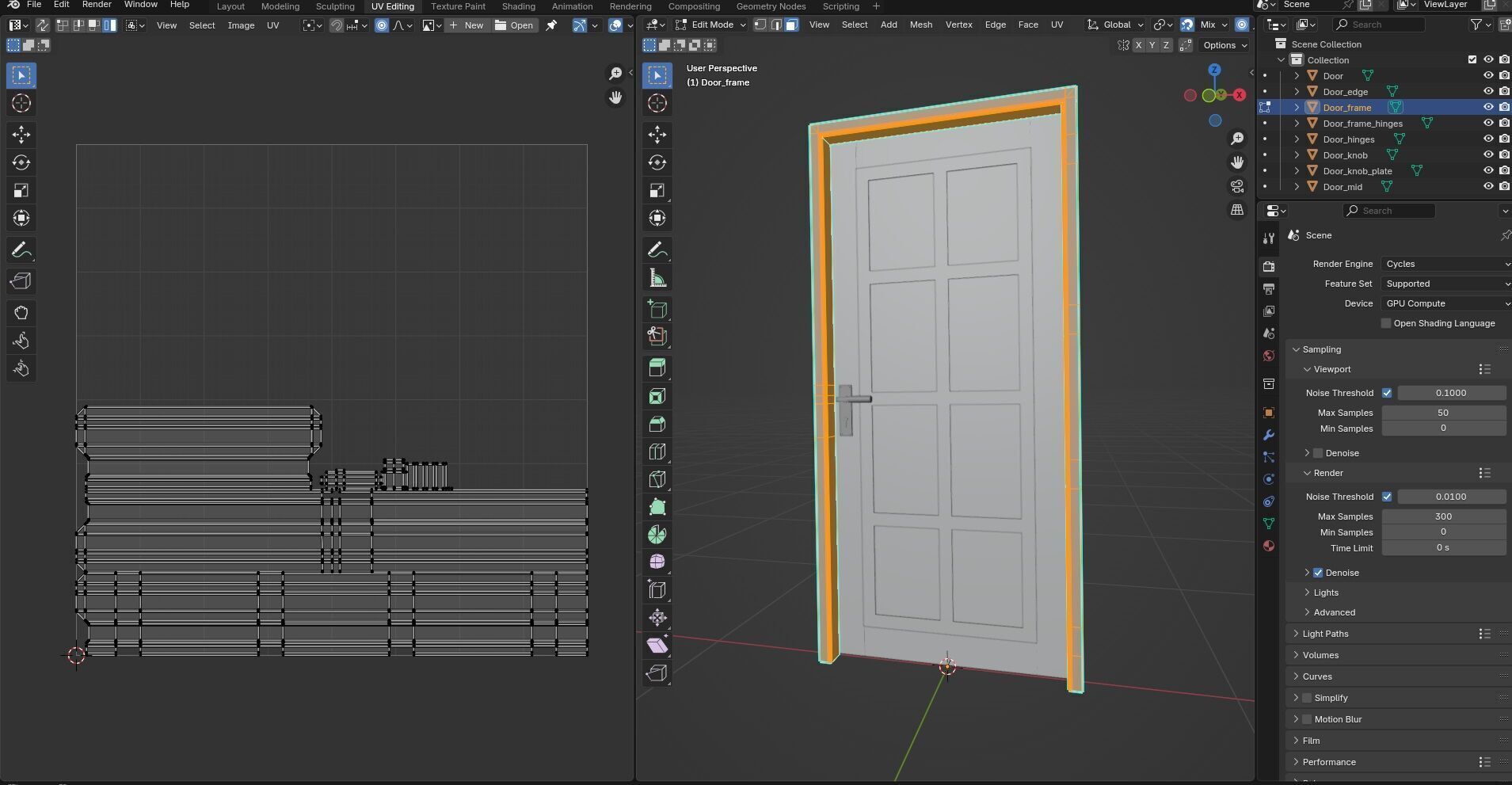Image resolution: width=1512 pixels, height=785 pixels.
Task: Enable Motion Blur checkbox
Action: 1307,719
